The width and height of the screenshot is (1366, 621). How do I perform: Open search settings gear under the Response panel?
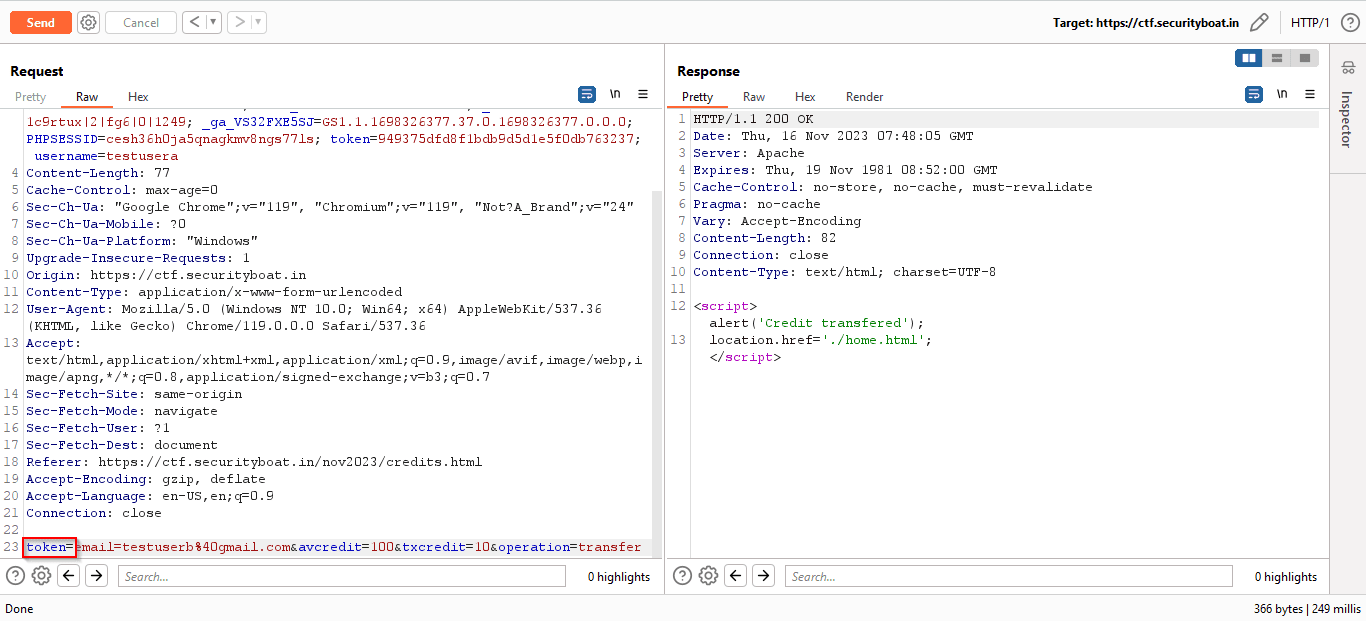point(708,575)
